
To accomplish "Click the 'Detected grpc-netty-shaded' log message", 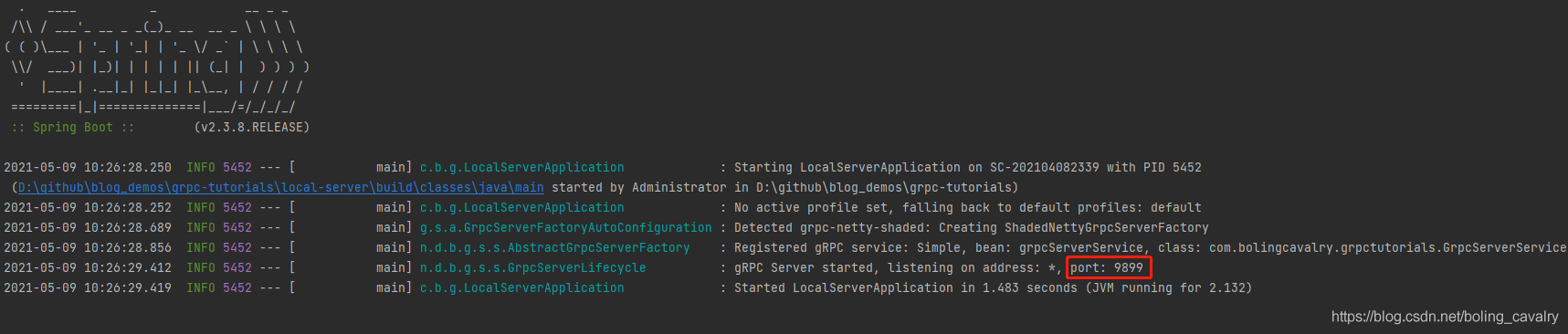I will click(x=971, y=227).
